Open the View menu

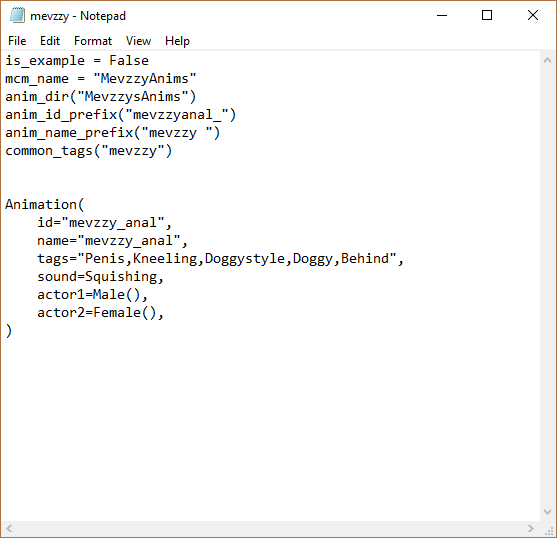tap(138, 41)
